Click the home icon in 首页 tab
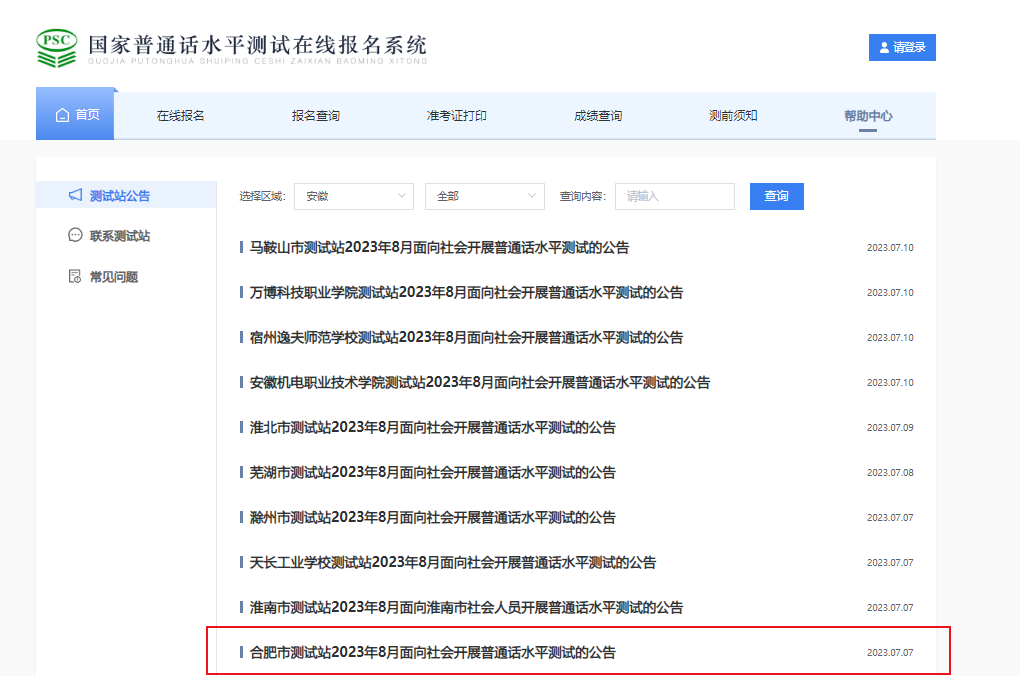The width and height of the screenshot is (1020, 676). (x=62, y=115)
